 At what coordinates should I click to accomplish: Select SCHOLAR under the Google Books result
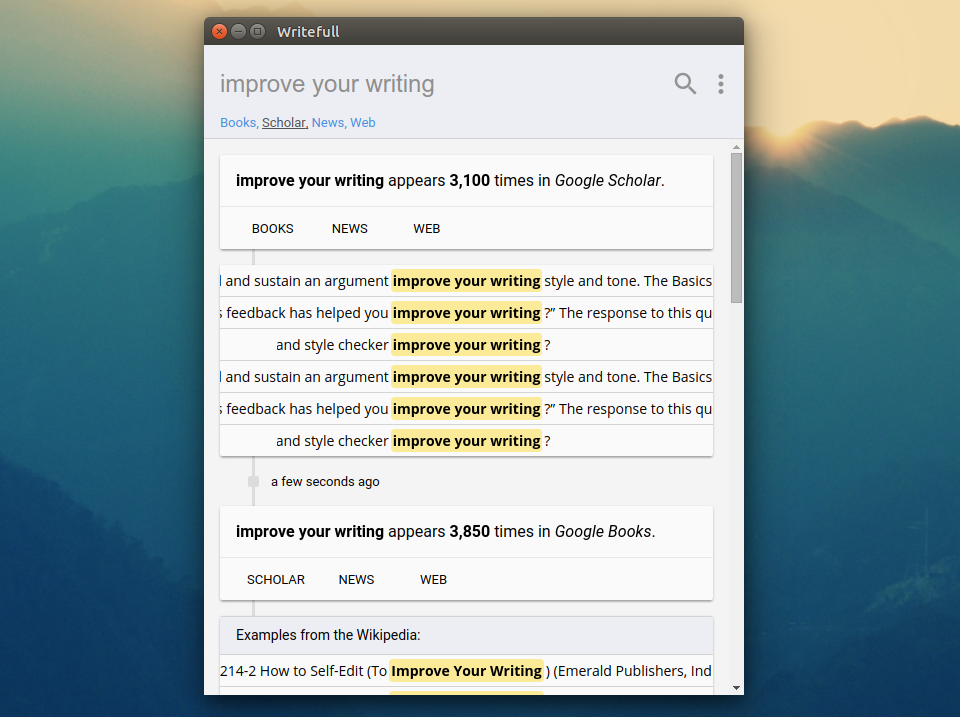[x=275, y=579]
